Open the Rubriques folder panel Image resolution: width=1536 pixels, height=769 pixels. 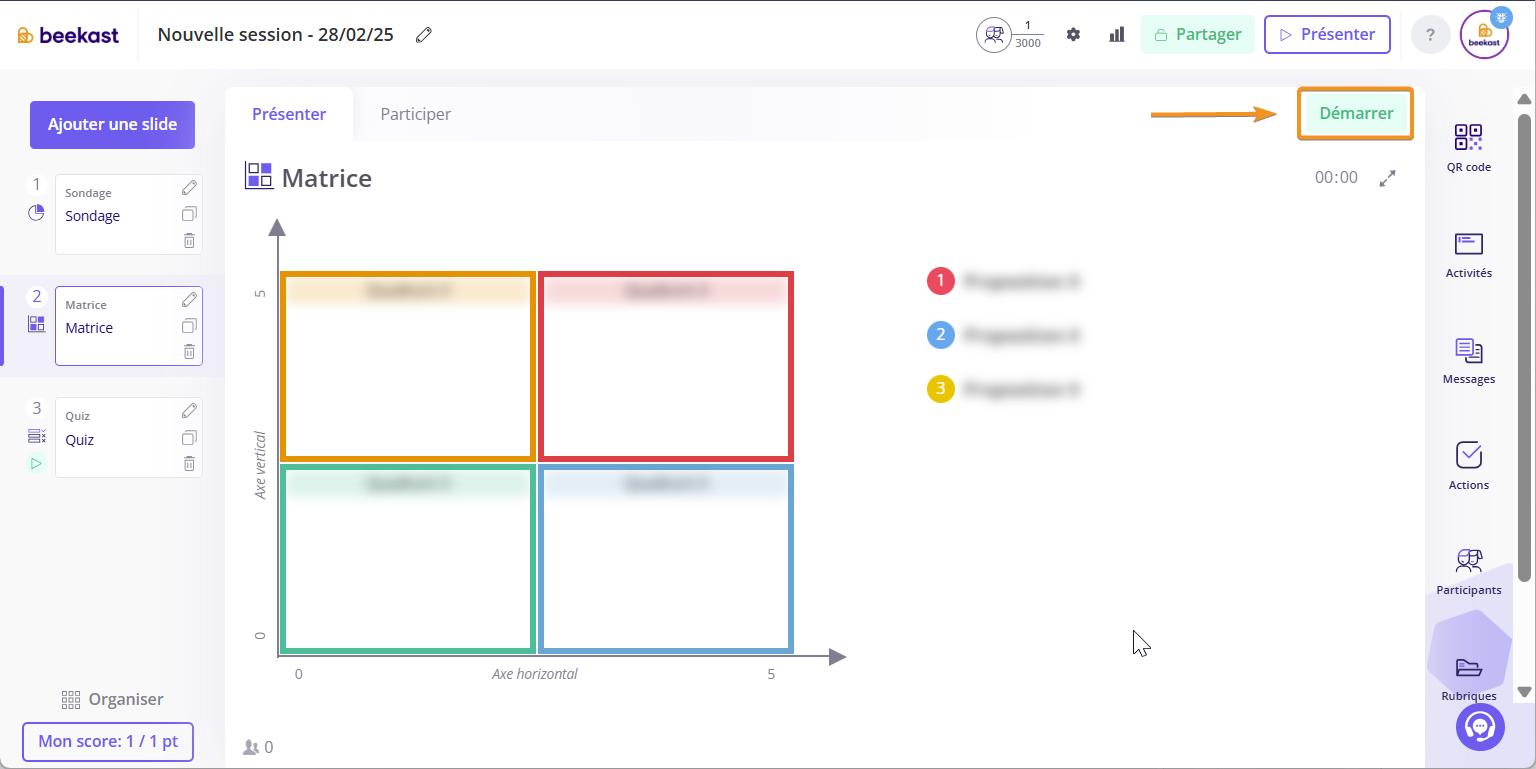1468,676
